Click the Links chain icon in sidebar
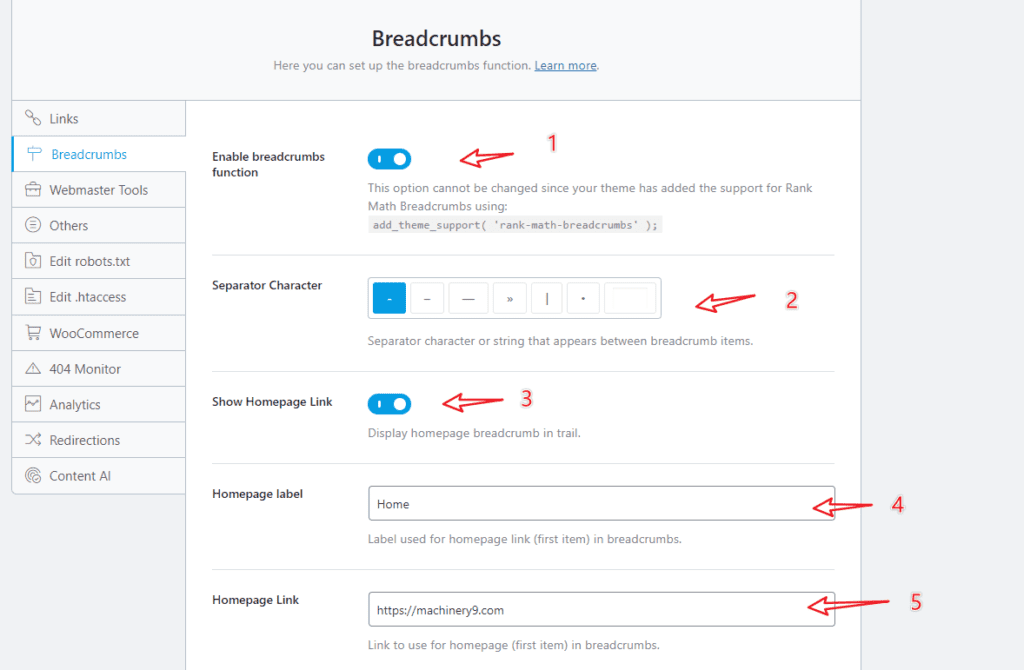 click(33, 118)
